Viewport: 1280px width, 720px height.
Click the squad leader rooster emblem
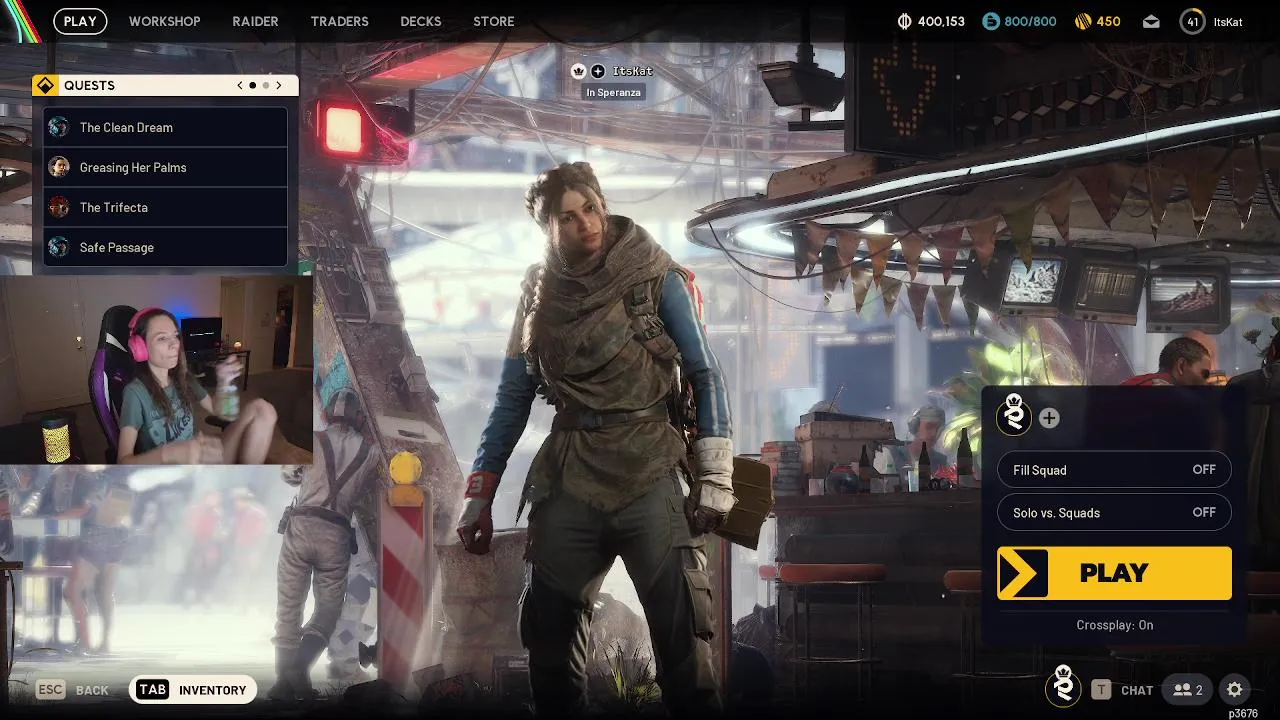point(1014,415)
